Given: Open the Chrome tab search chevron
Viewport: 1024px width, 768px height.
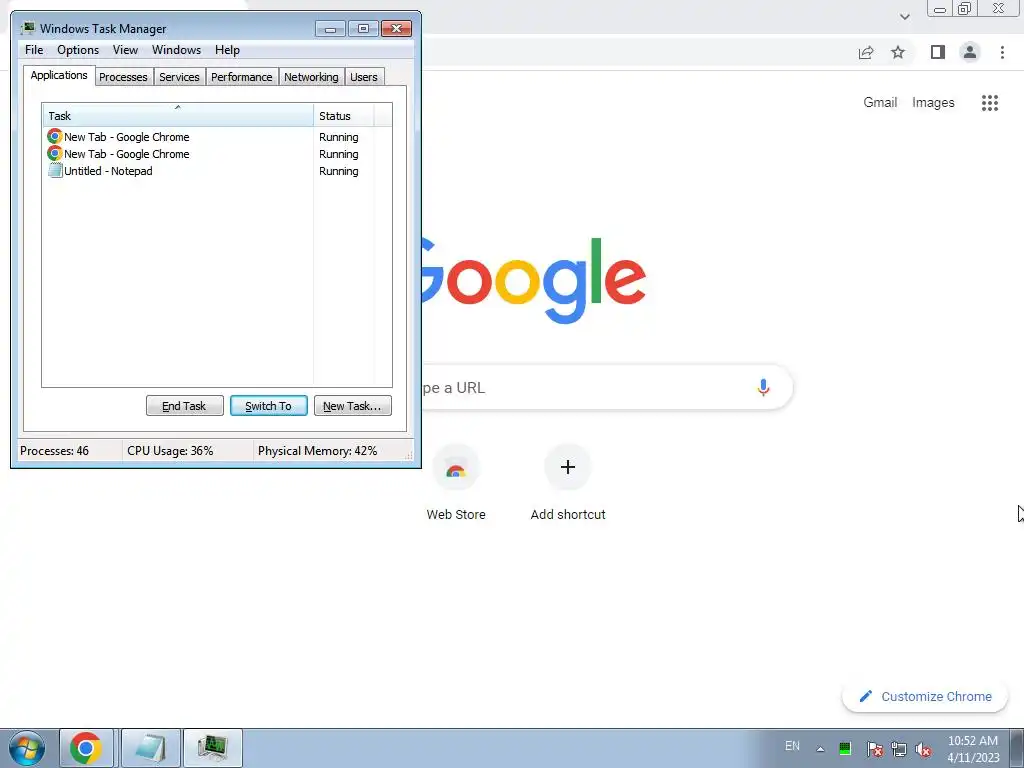Looking at the screenshot, I should (904, 17).
